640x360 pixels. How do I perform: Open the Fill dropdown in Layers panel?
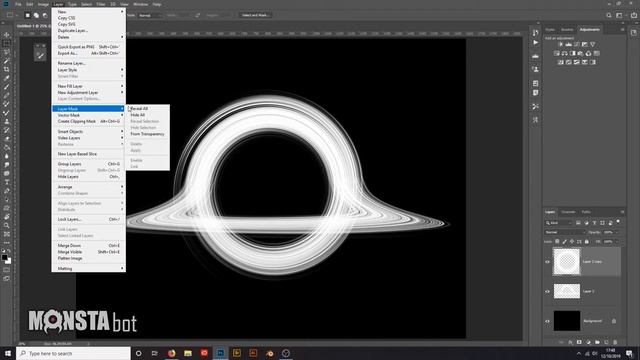click(617, 242)
